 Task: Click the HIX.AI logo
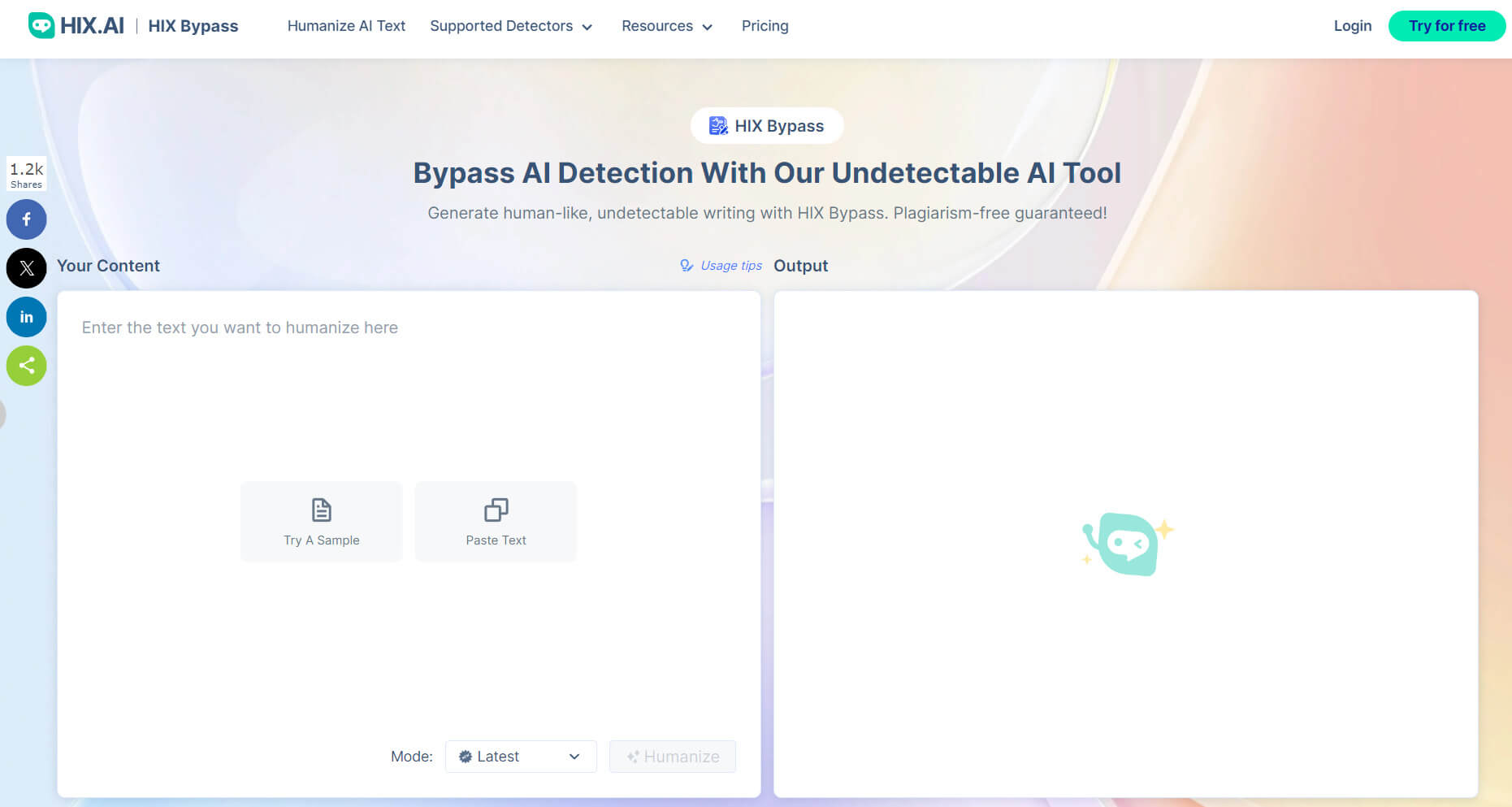coord(76,25)
